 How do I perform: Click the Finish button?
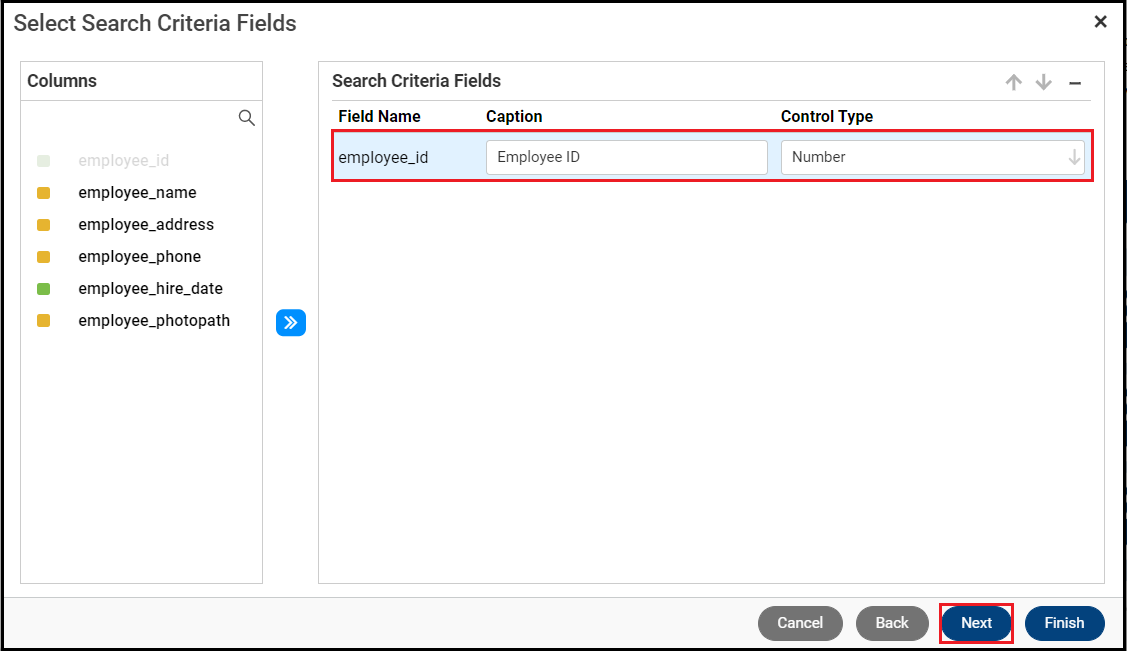point(1064,623)
